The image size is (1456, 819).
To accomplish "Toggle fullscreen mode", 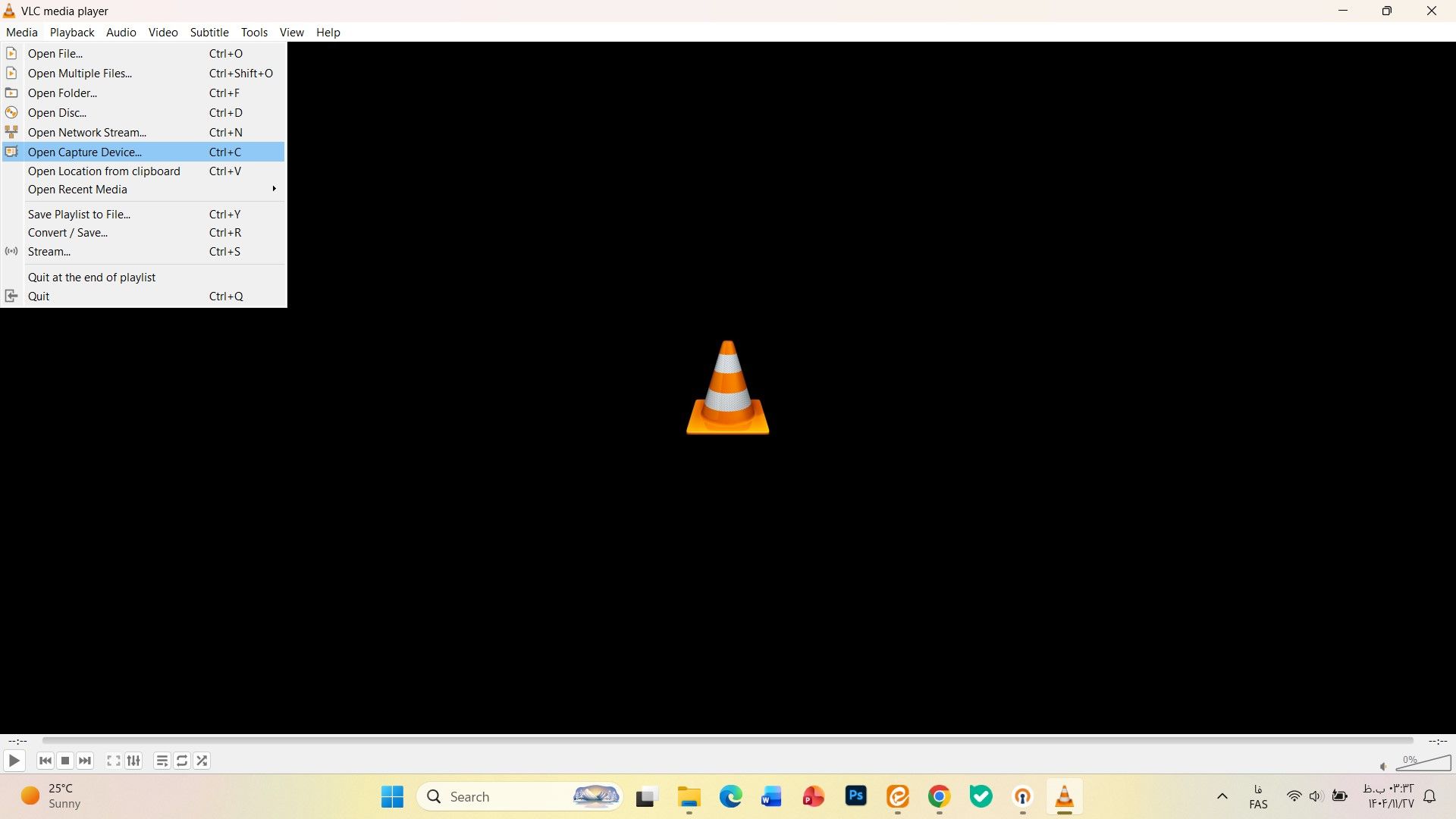I will click(x=112, y=761).
